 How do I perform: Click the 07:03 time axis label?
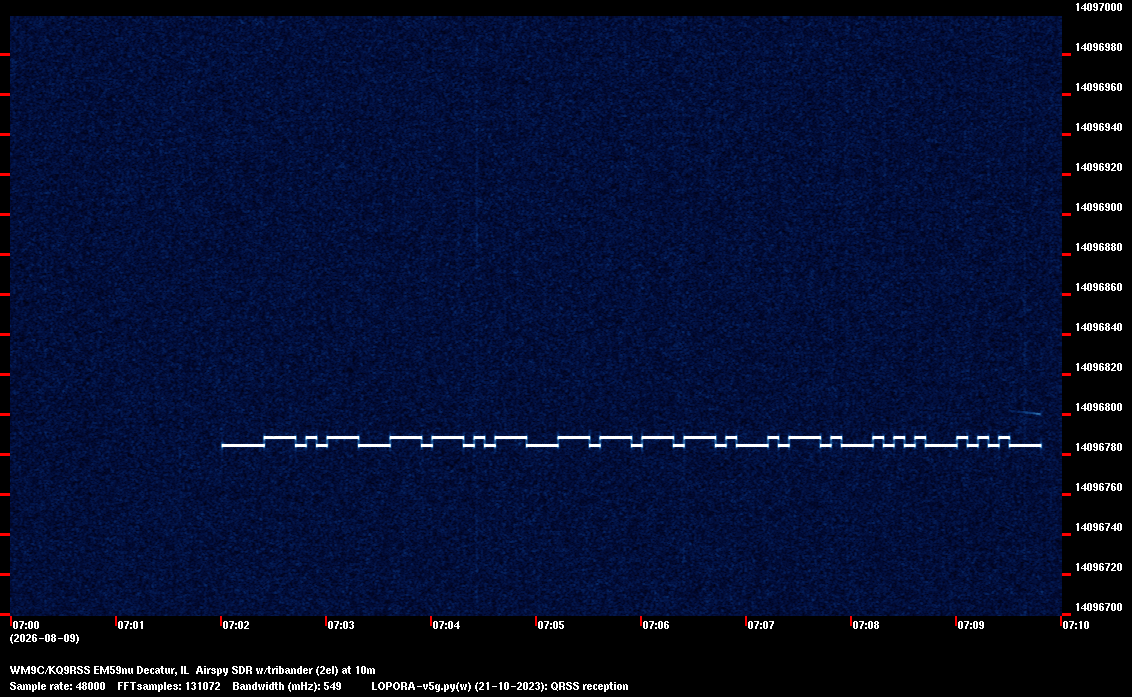pos(341,625)
